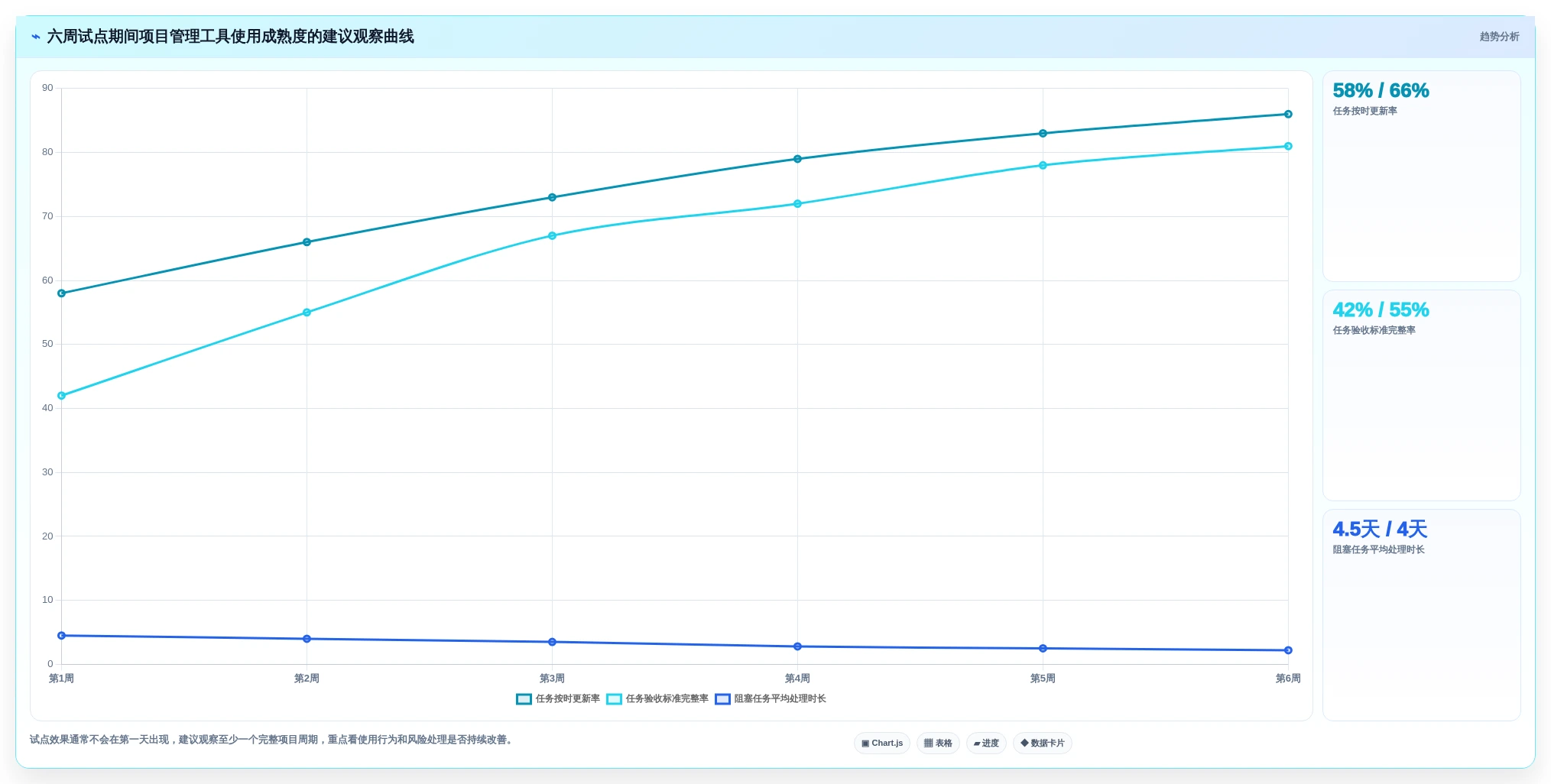The width and height of the screenshot is (1551, 784).
Task: Click the 第1周 x-axis label
Action: (62, 679)
